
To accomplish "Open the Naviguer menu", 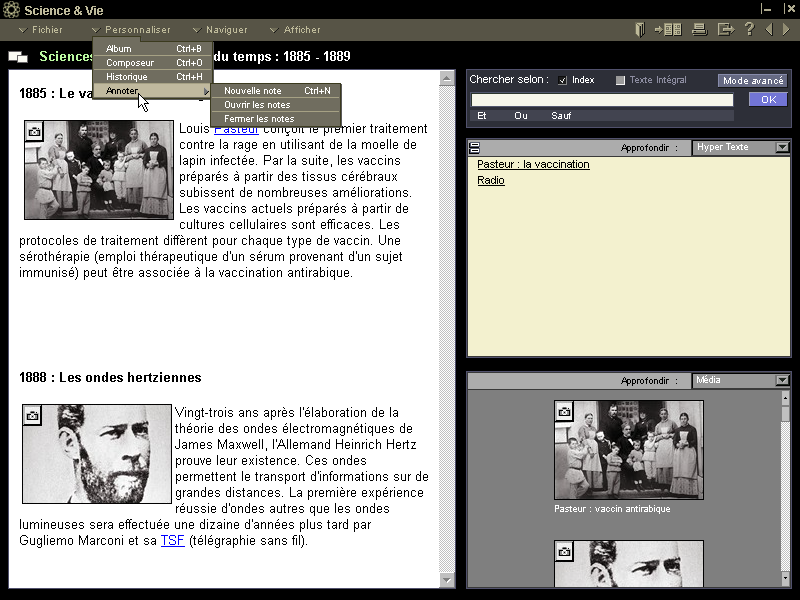I will pyautogui.click(x=220, y=30).
